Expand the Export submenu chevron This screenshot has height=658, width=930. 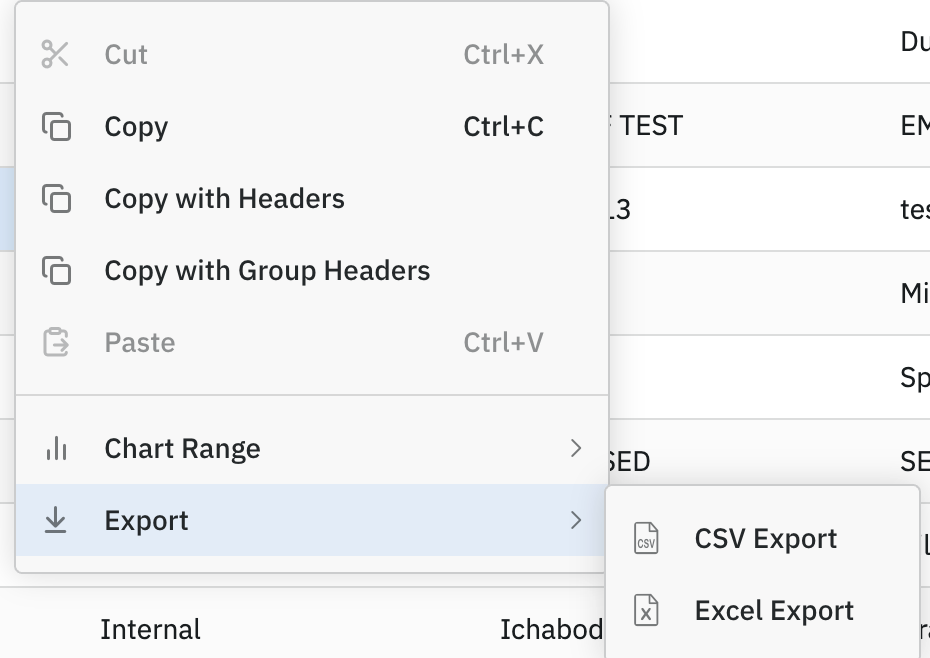[575, 520]
